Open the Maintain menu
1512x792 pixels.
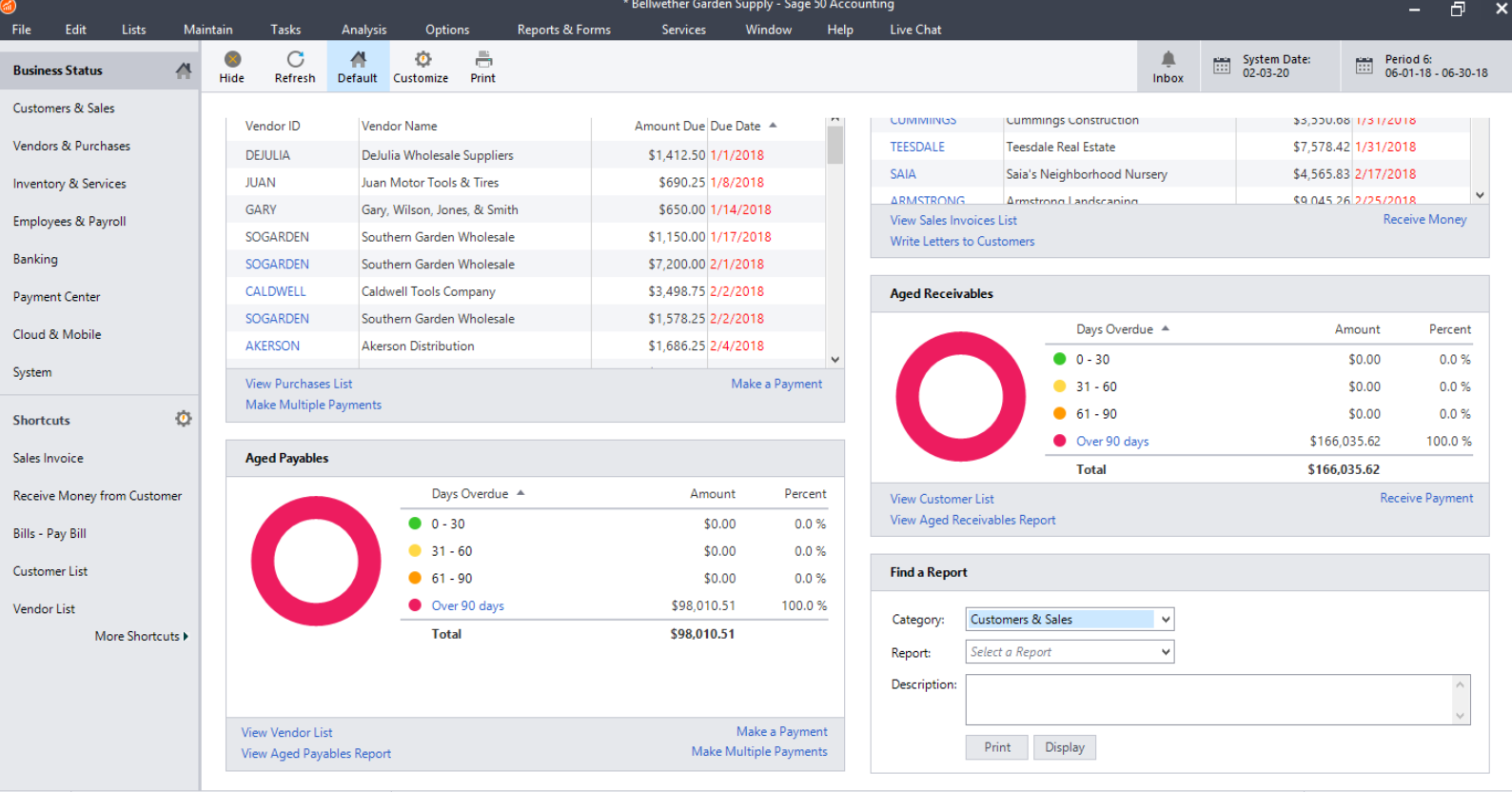(207, 30)
